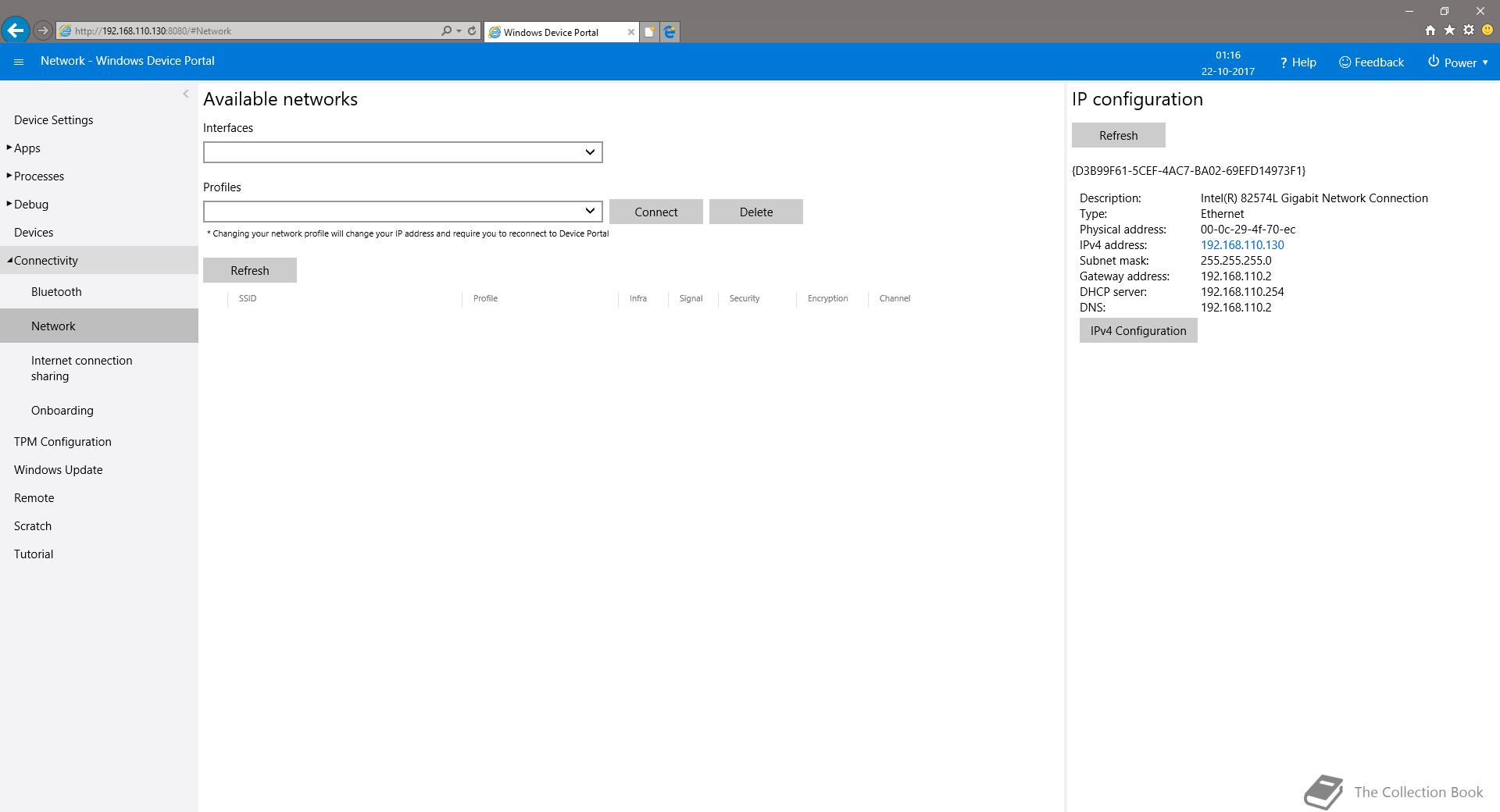The height and width of the screenshot is (812, 1500).
Task: Open the Help link in header
Action: pos(1298,62)
